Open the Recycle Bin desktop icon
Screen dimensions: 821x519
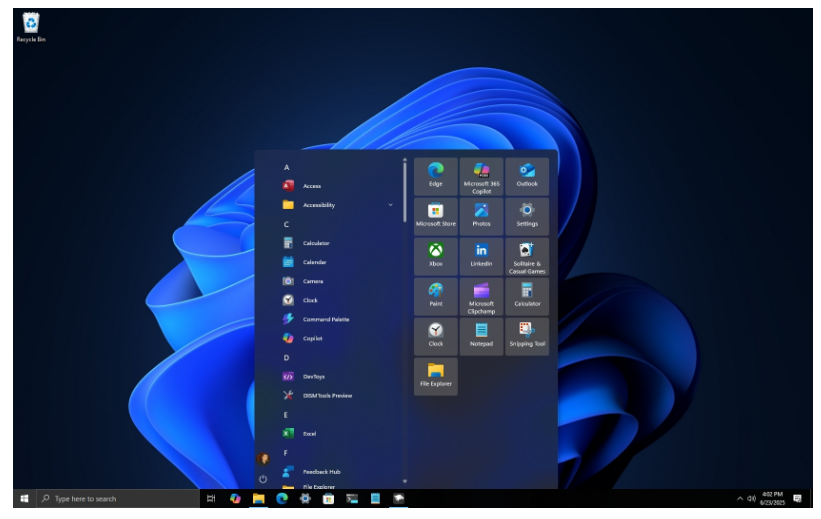point(30,27)
